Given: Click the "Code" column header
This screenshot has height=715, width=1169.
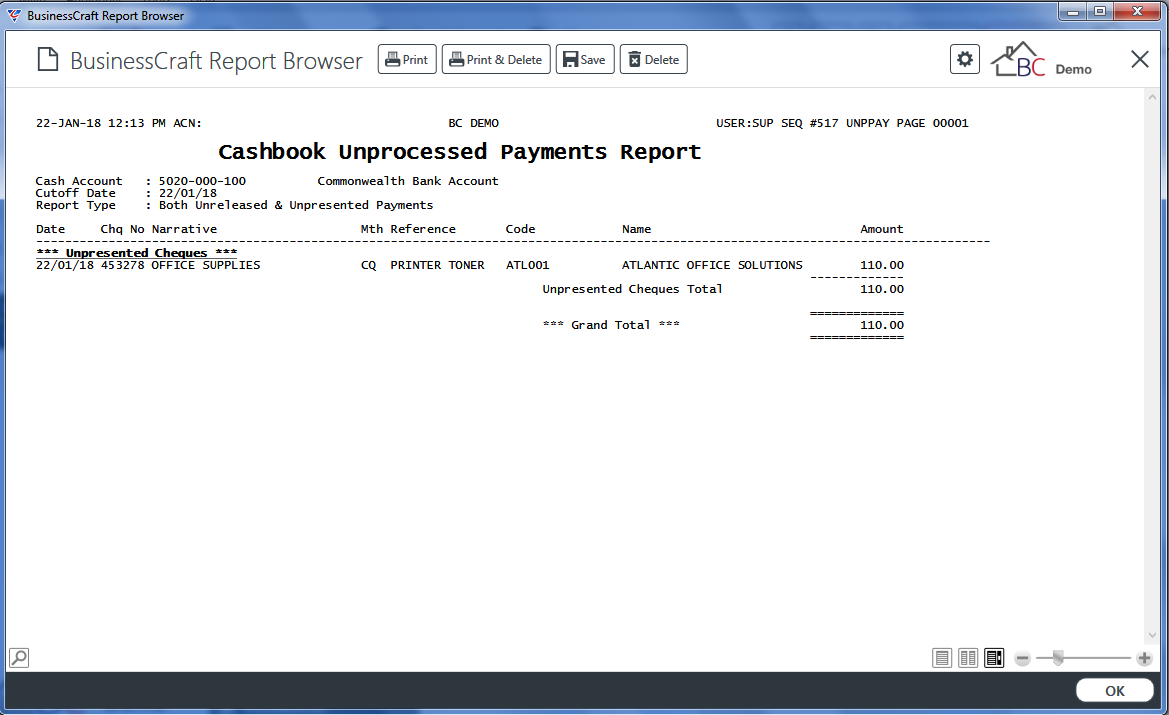Looking at the screenshot, I should 520,229.
